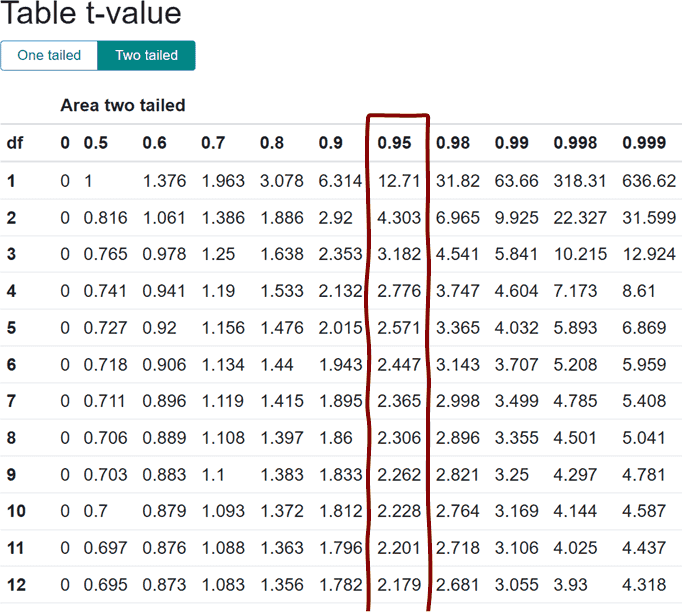Select value 2.201 in row 11
This screenshot has height=612, width=682.
coord(399,548)
